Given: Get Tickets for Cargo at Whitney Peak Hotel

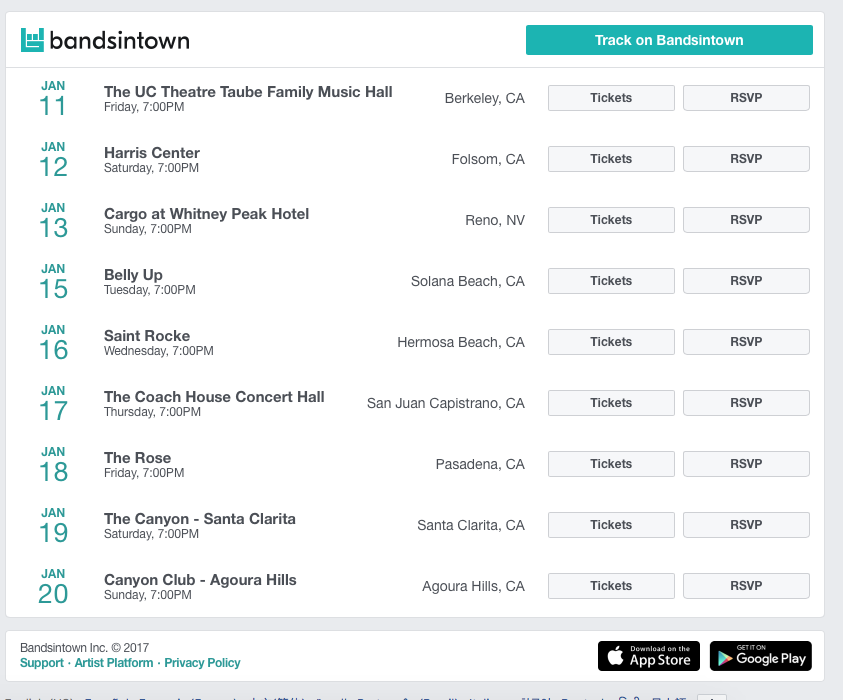Looking at the screenshot, I should tap(611, 220).
